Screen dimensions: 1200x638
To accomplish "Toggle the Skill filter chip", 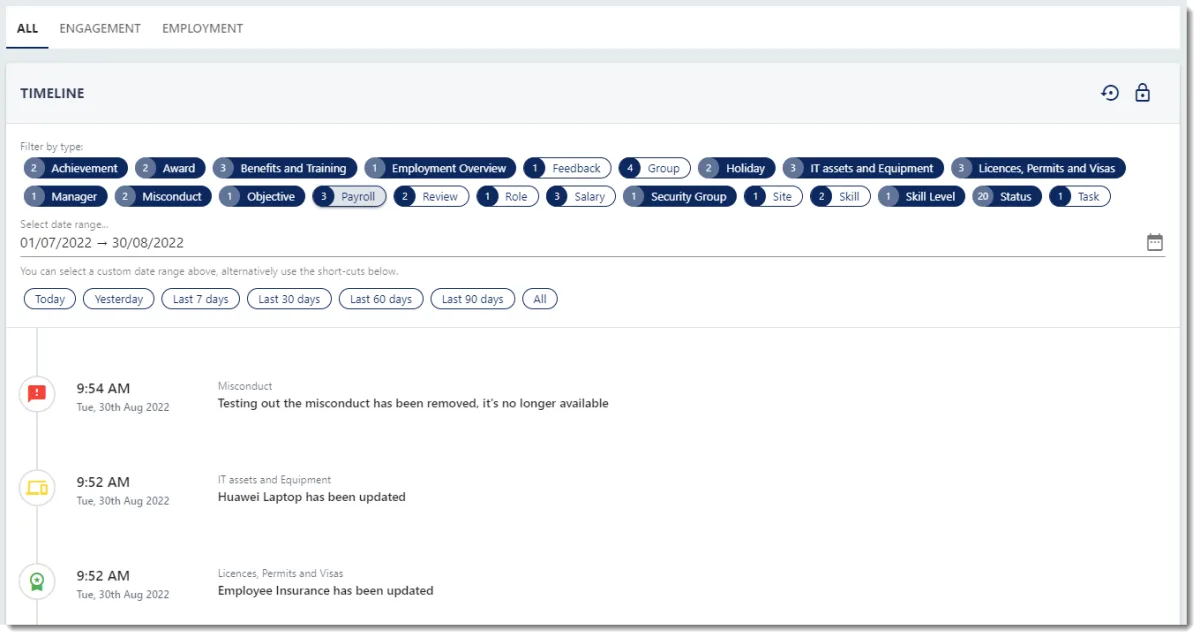I will [x=840, y=196].
